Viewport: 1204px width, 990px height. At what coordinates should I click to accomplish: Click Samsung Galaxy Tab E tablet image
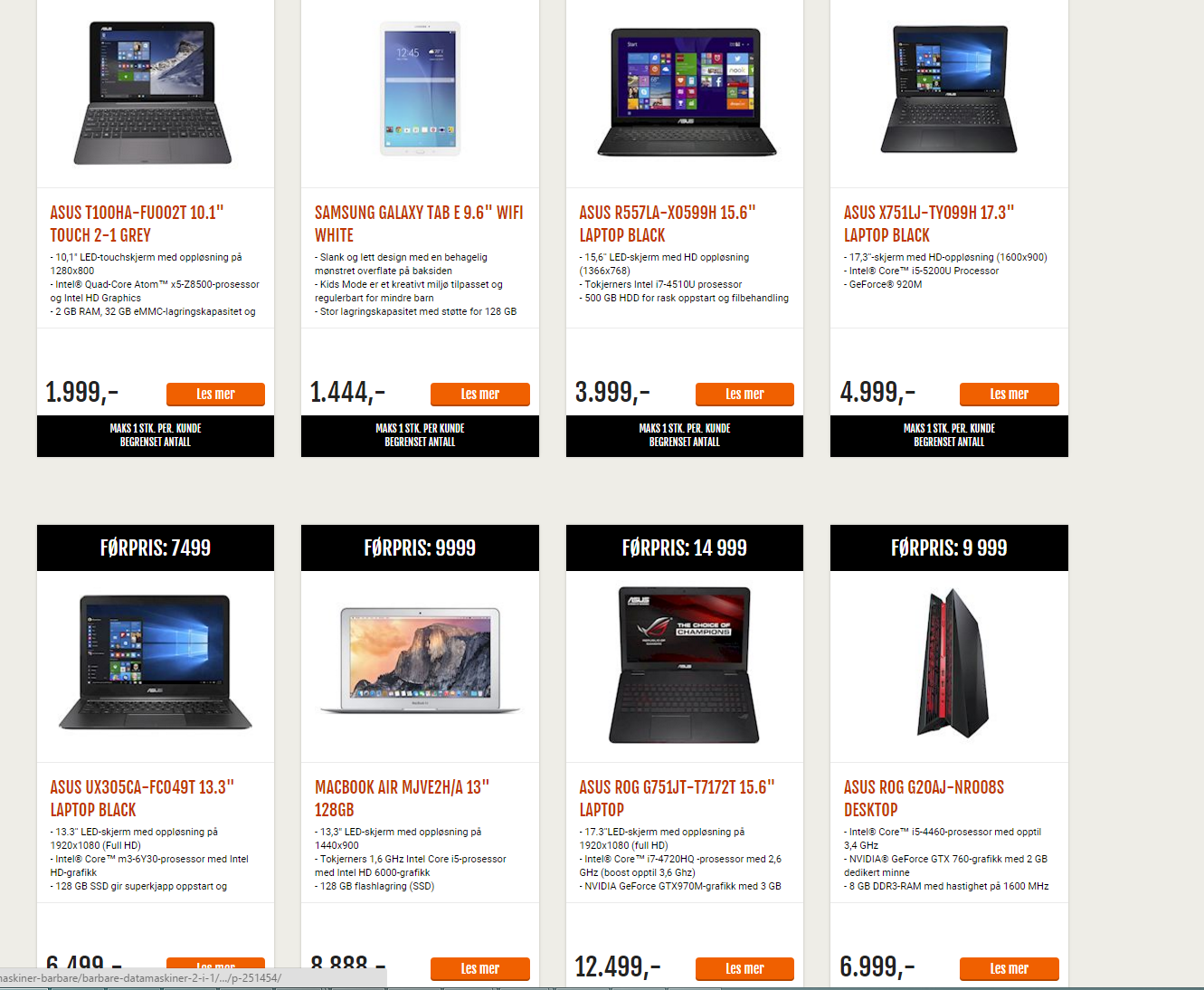click(420, 89)
